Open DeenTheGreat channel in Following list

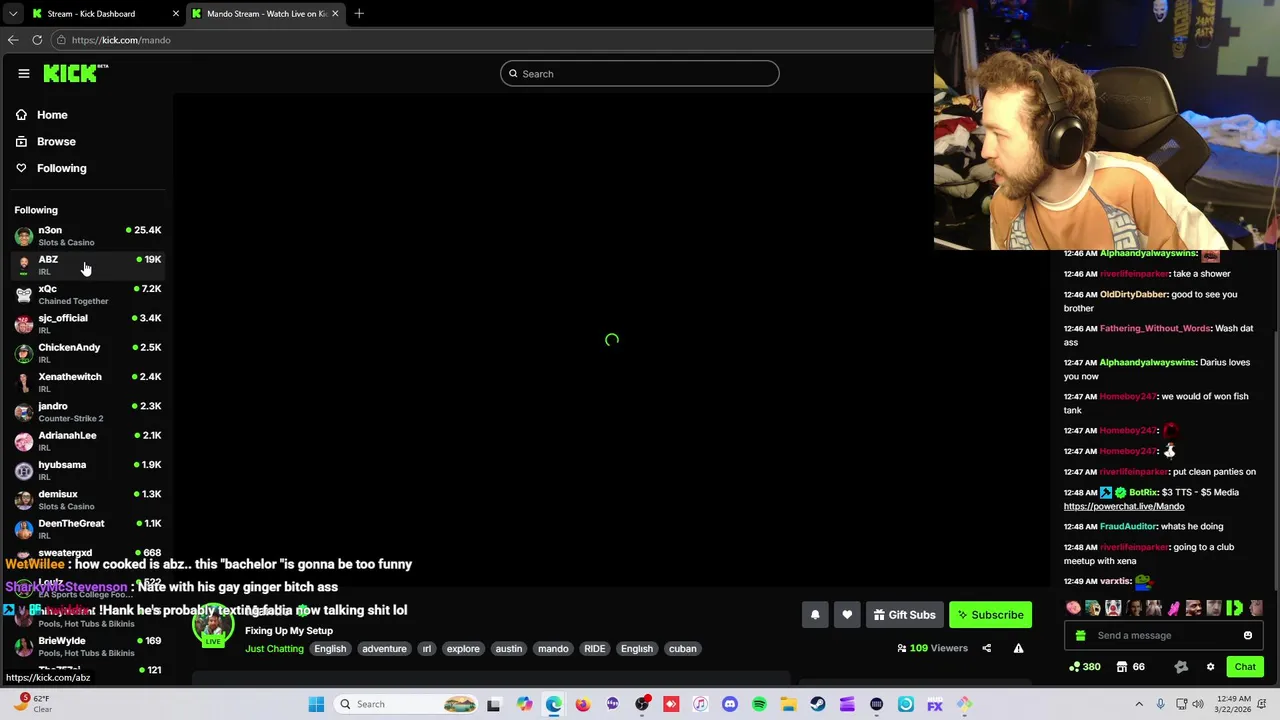pyautogui.click(x=88, y=529)
